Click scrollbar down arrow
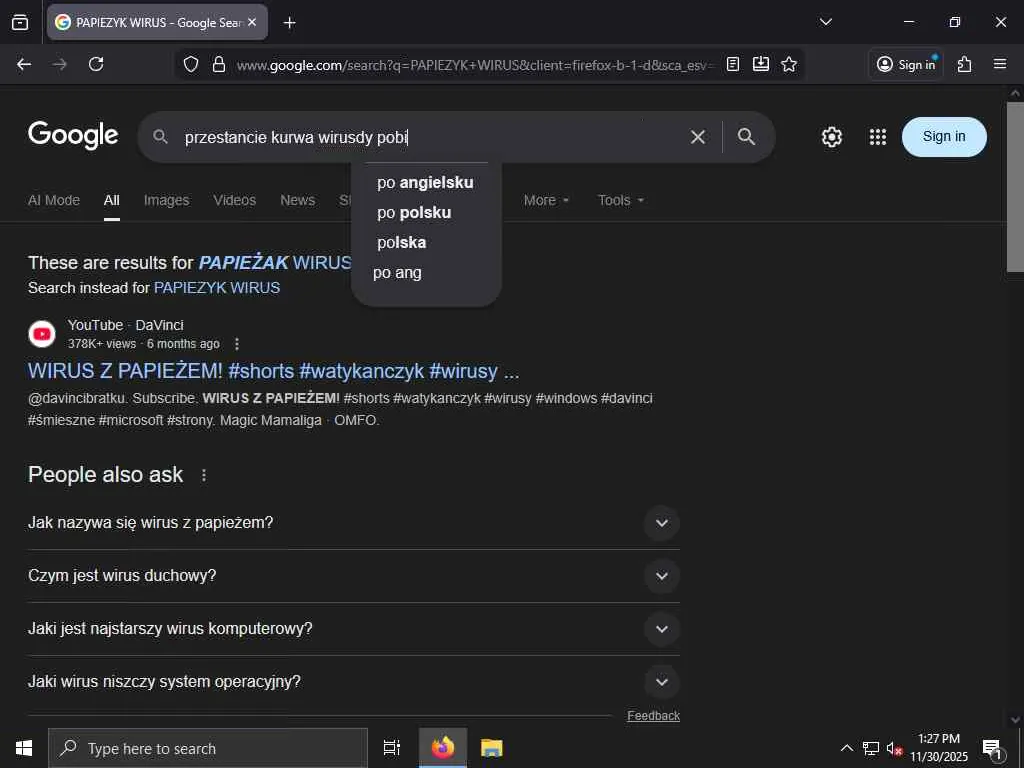 [1015, 720]
